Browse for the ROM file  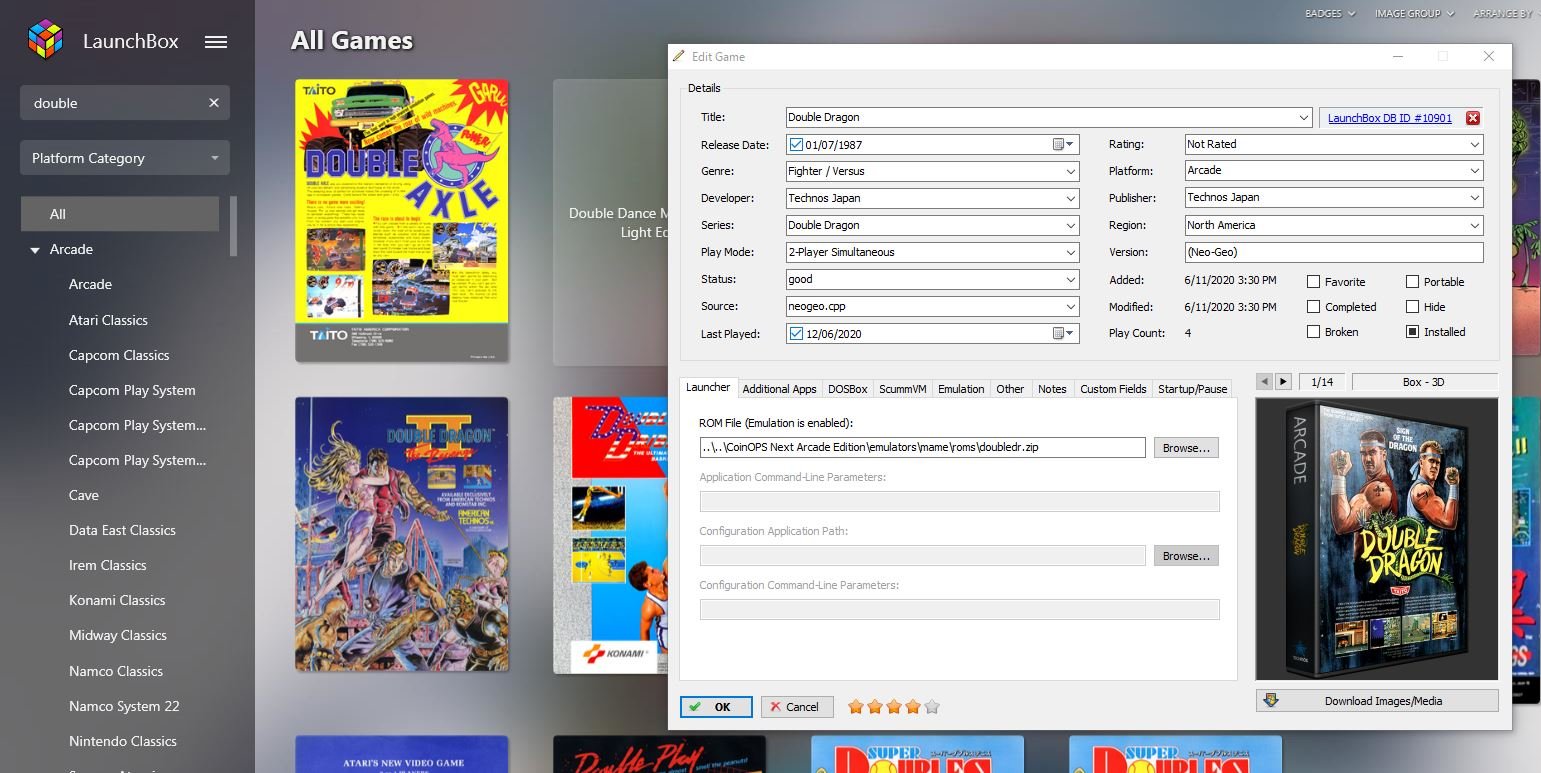(1186, 448)
